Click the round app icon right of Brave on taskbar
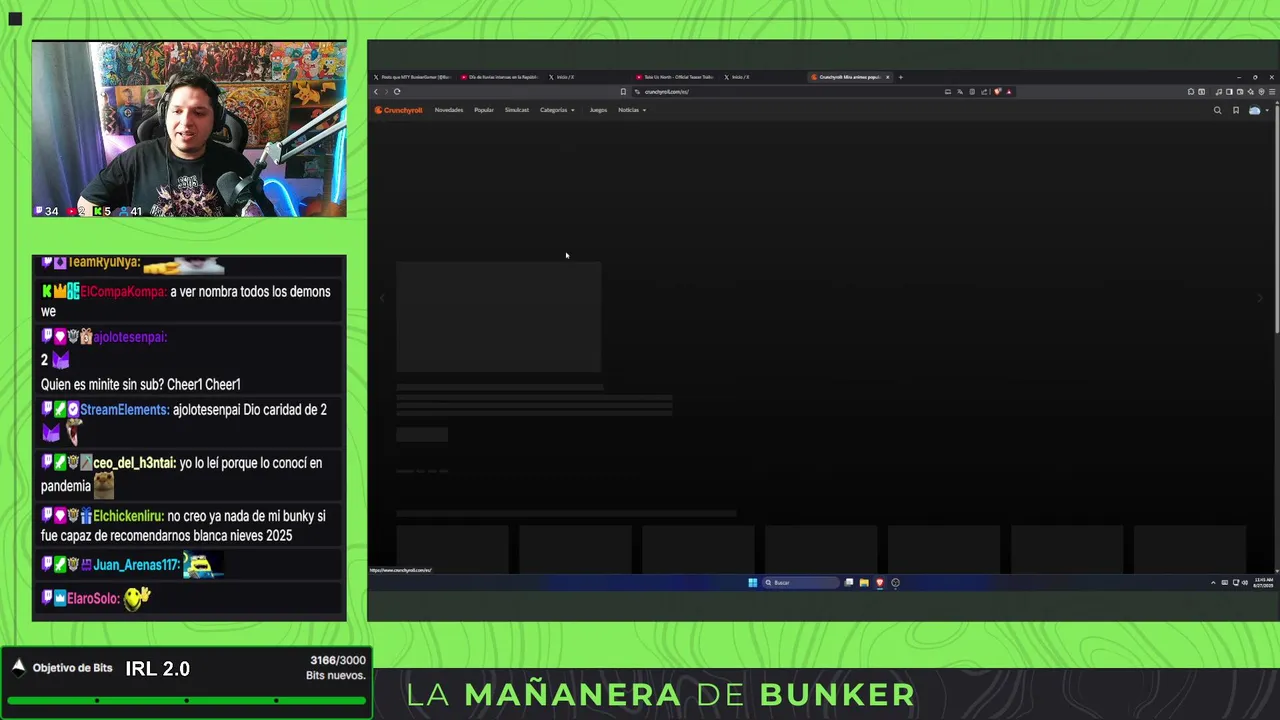1280x720 pixels. click(x=895, y=583)
